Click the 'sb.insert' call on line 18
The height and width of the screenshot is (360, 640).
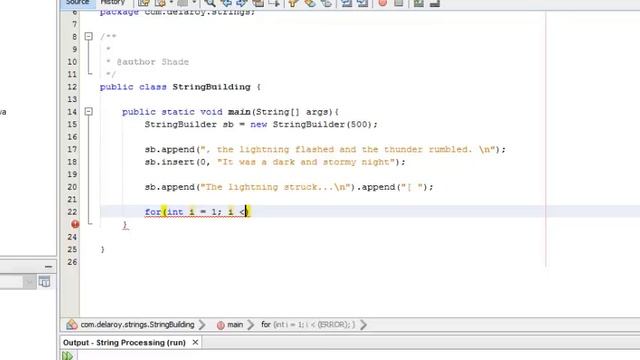pyautogui.click(x=169, y=162)
